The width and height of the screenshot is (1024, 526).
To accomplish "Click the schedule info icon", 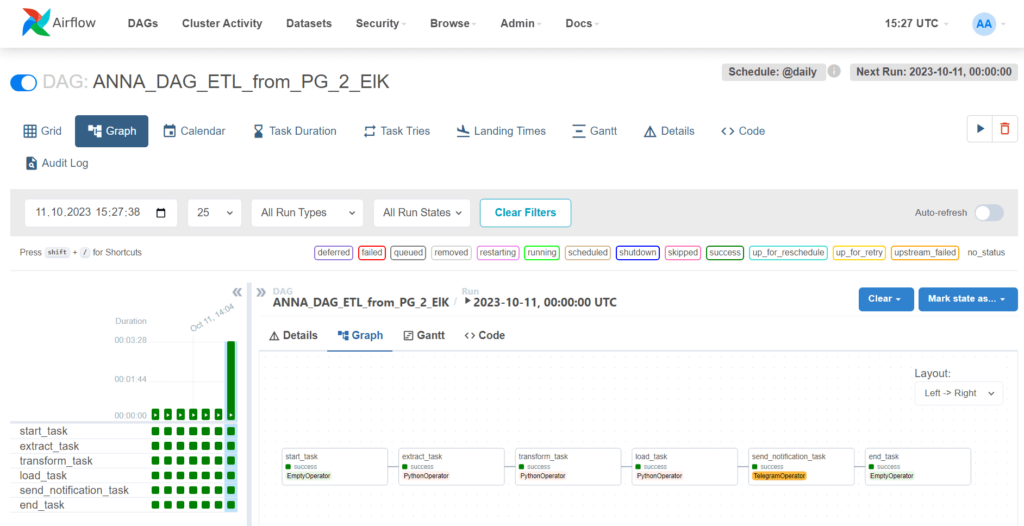I will [x=834, y=72].
